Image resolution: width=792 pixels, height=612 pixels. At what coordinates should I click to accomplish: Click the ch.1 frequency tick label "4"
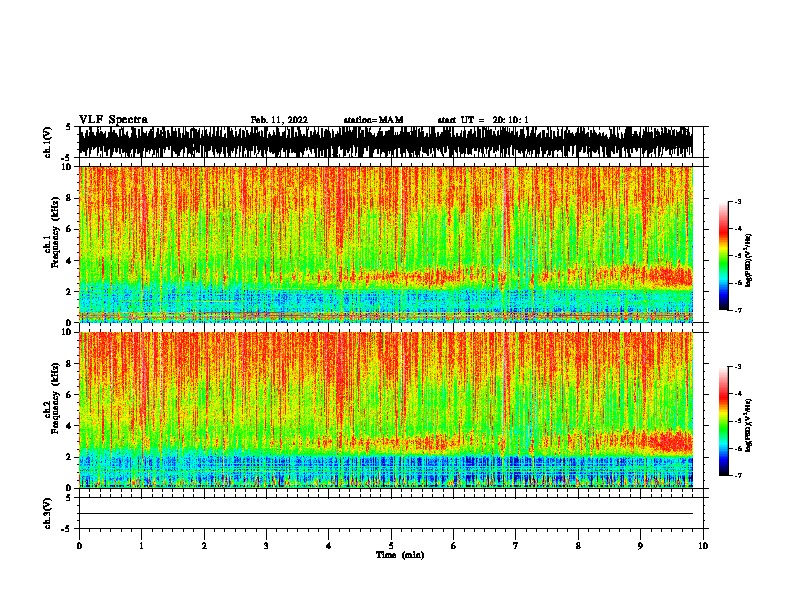tap(70, 261)
